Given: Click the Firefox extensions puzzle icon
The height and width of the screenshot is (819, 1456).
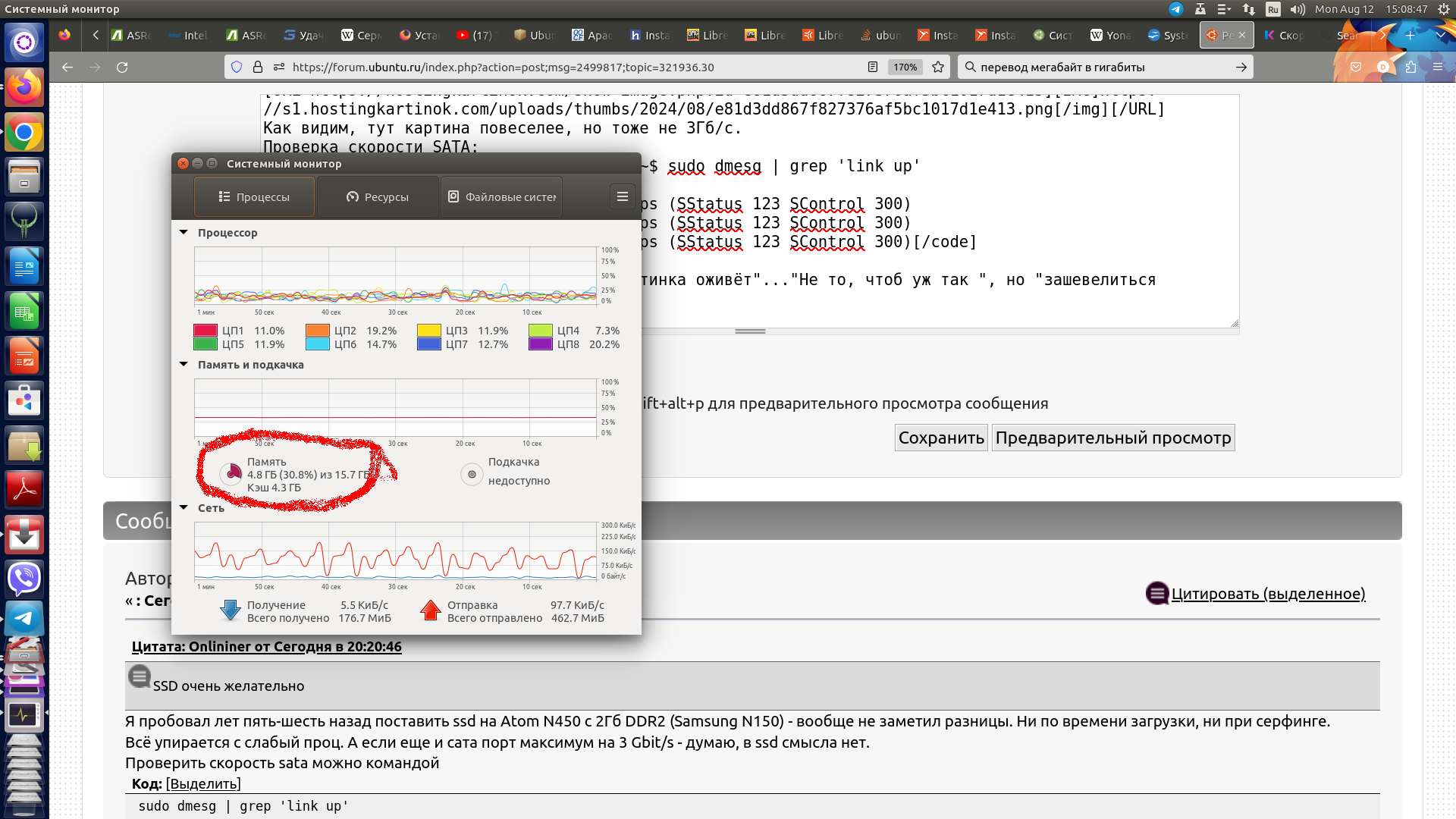Looking at the screenshot, I should click(1410, 67).
